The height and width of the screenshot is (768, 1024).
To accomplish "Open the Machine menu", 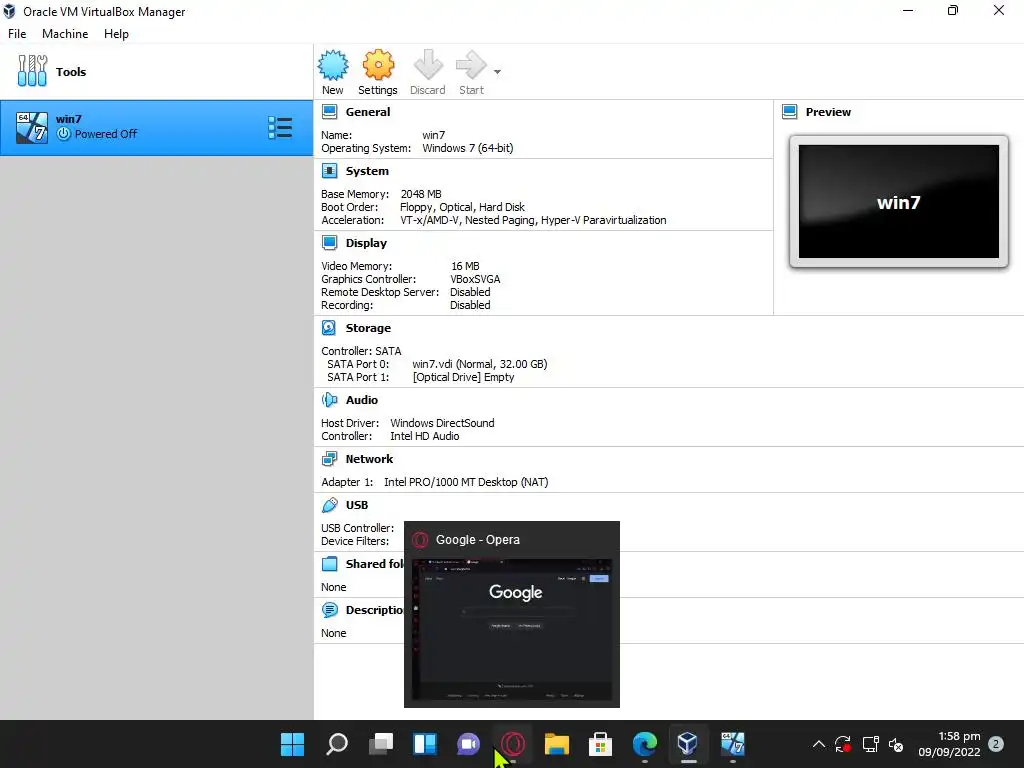I will coord(65,34).
